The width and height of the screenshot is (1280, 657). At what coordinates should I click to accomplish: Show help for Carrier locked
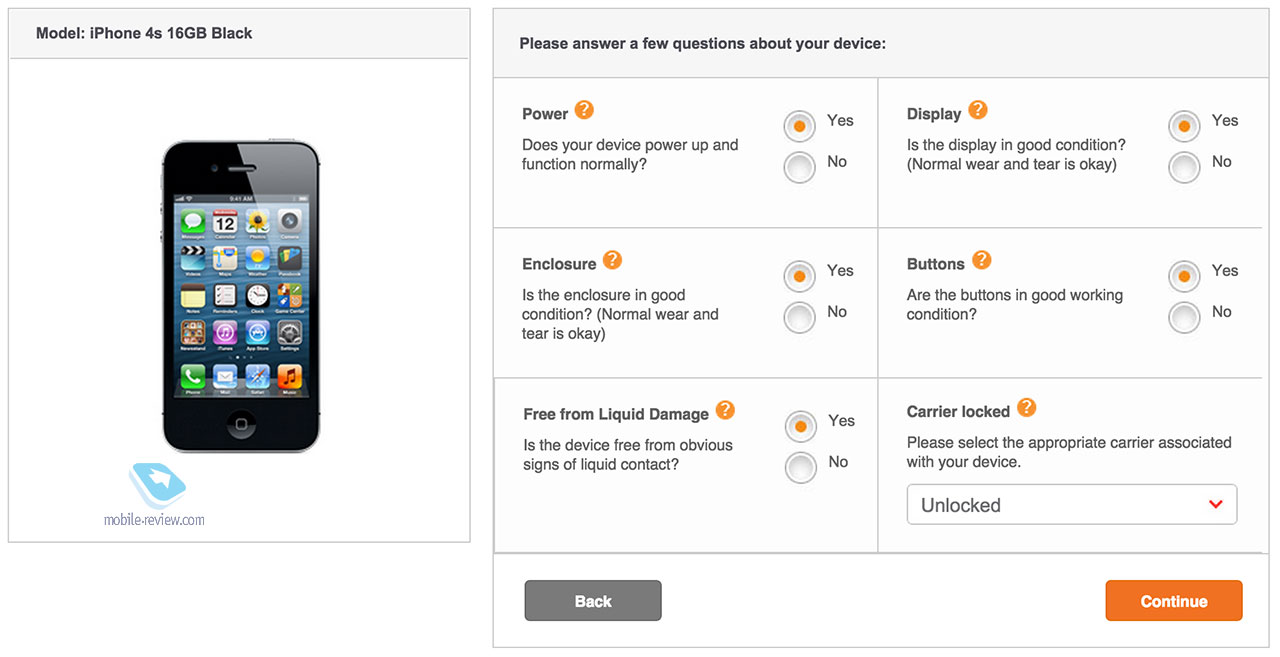pos(1026,408)
